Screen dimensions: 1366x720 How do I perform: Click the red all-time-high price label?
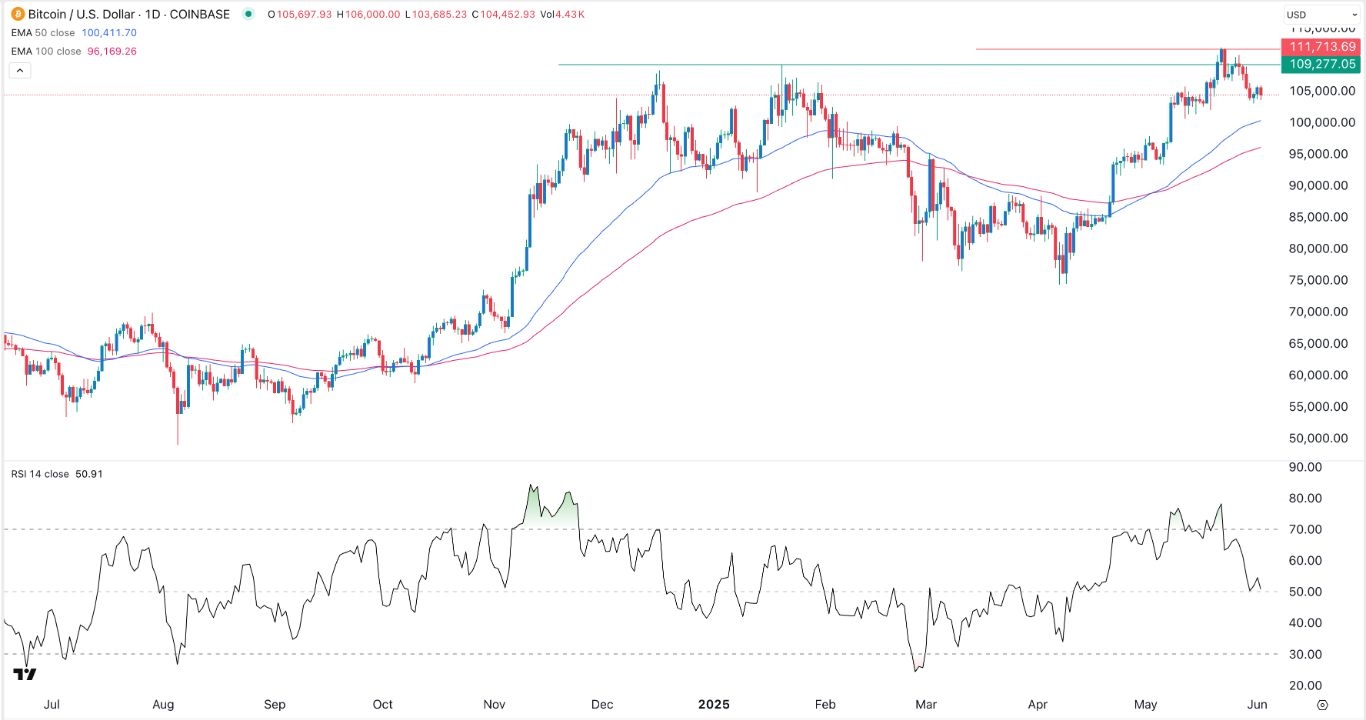(1322, 46)
